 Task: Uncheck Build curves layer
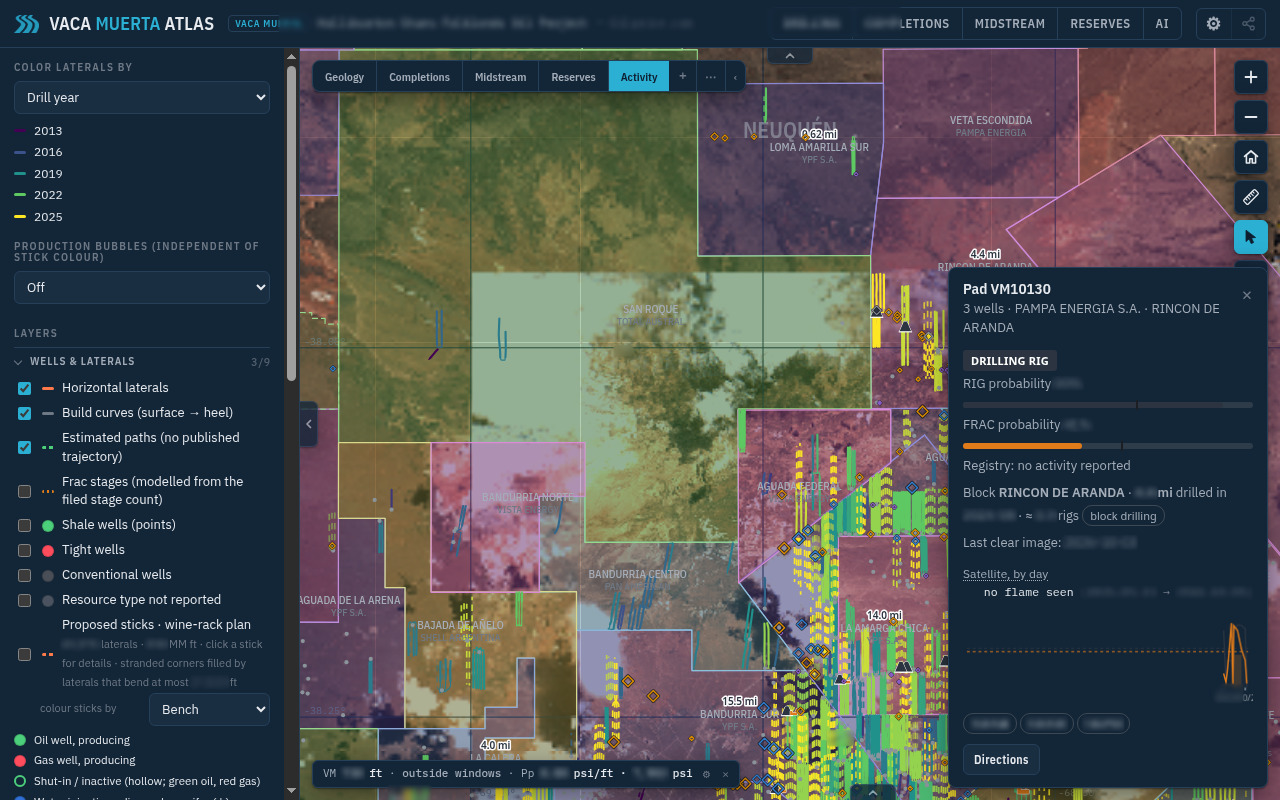(25, 413)
